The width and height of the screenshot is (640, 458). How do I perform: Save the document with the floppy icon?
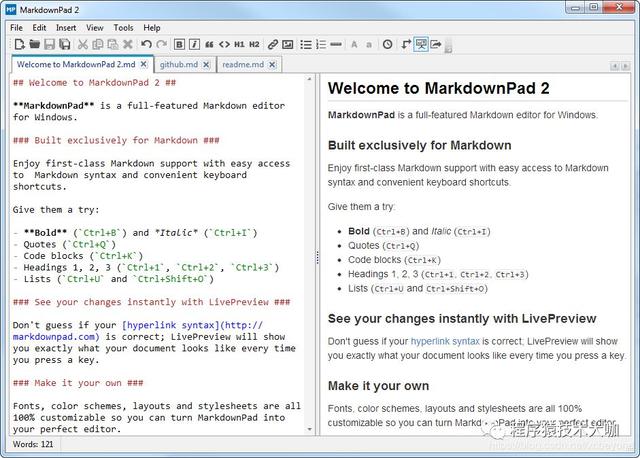(x=49, y=44)
